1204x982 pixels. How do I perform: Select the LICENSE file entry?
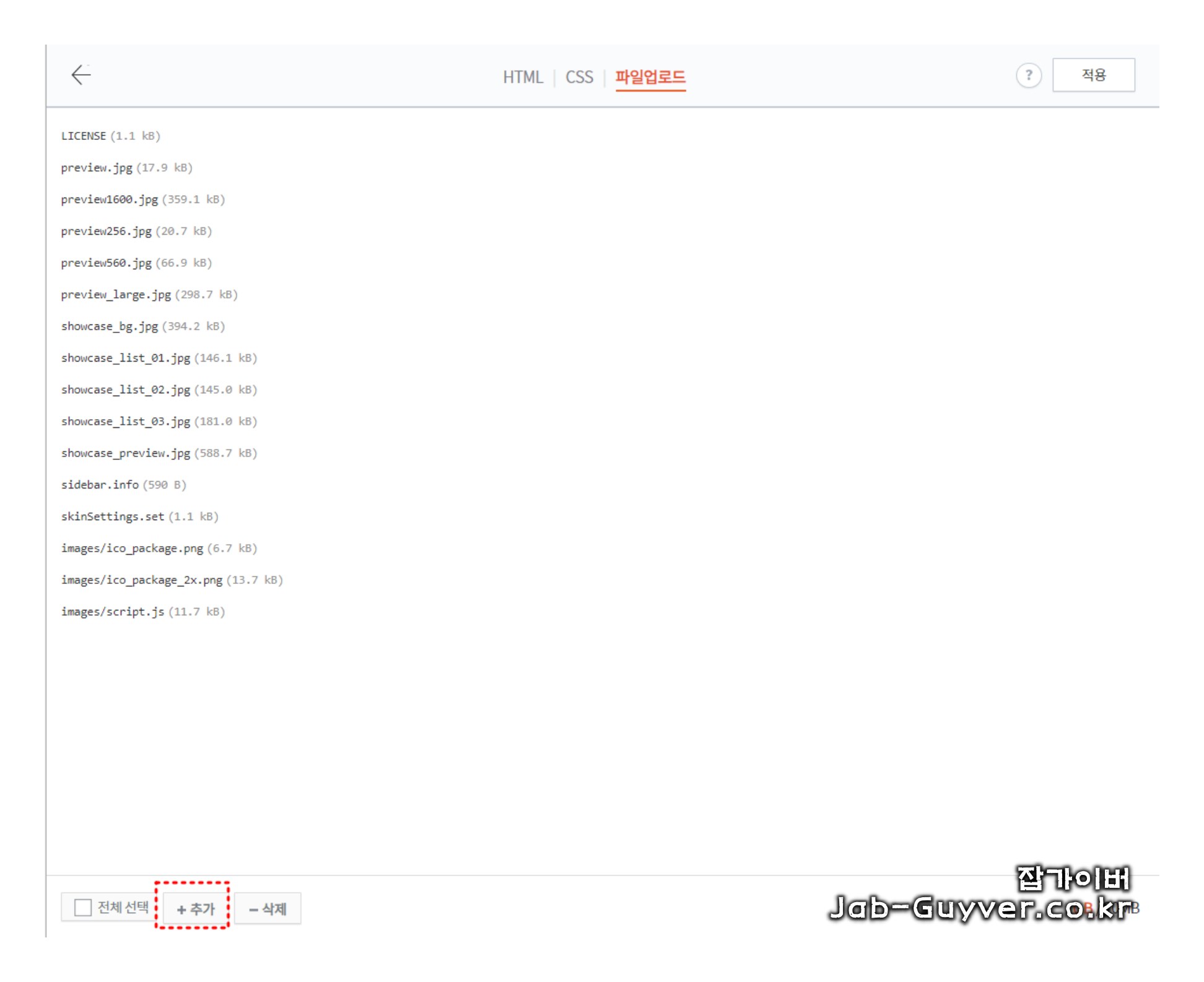(84, 136)
